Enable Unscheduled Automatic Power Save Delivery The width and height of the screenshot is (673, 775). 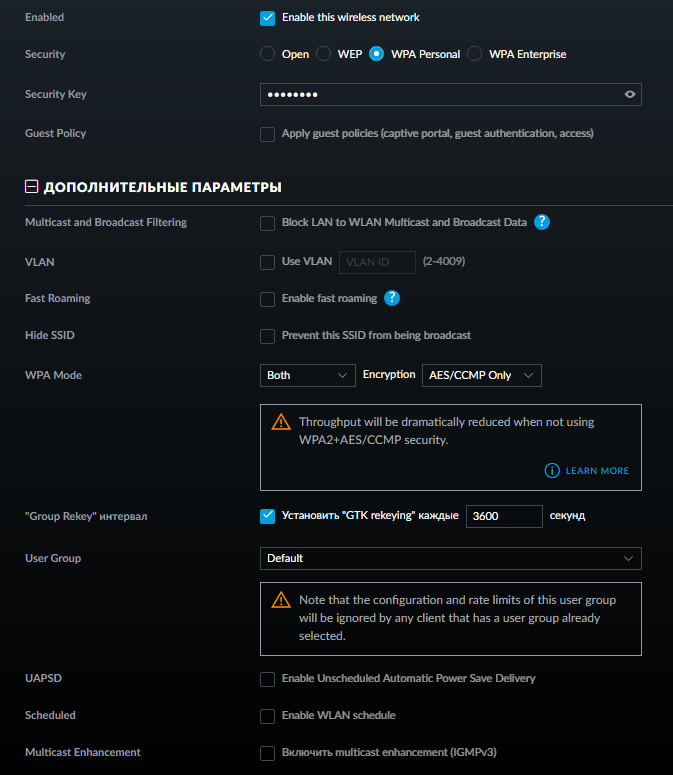(267, 680)
